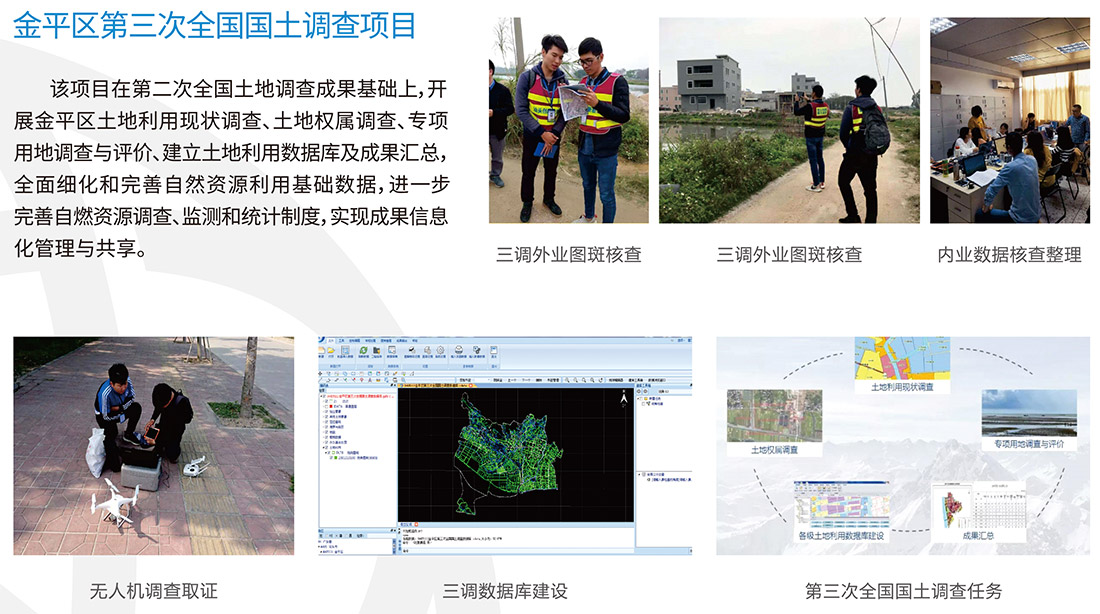Click the caption 三调数据库建设
The width and height of the screenshot is (1100, 614).
tap(504, 591)
